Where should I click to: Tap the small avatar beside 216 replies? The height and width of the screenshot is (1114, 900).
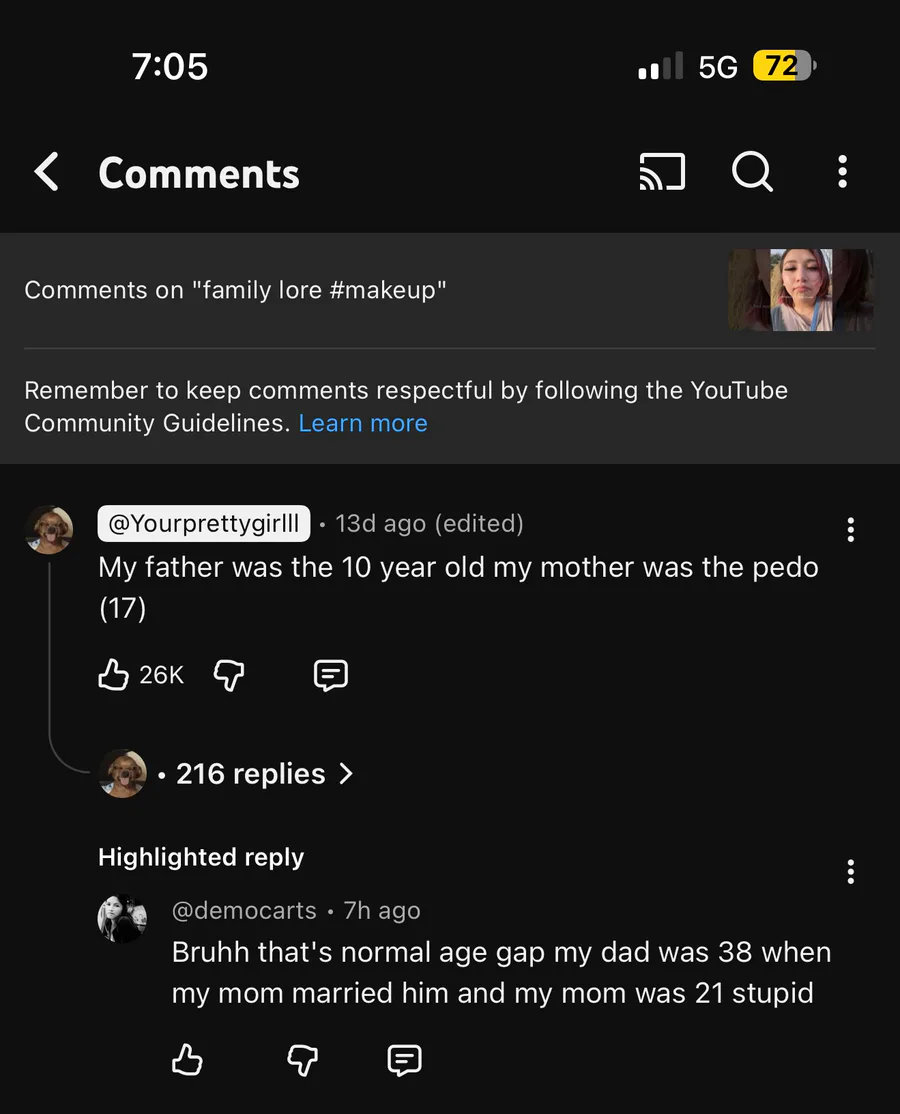pyautogui.click(x=123, y=774)
